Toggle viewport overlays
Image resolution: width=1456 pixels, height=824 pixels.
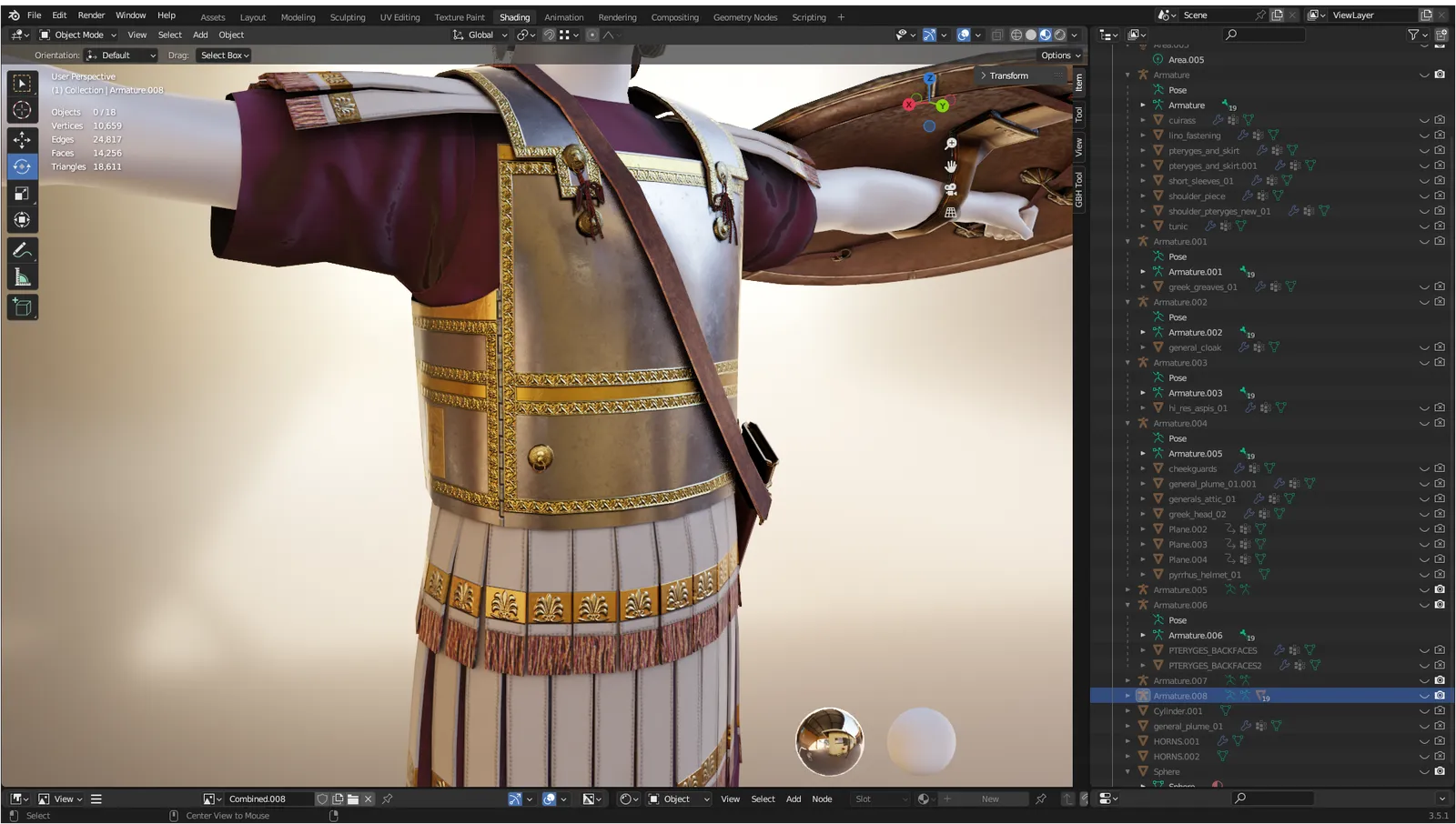(x=964, y=35)
